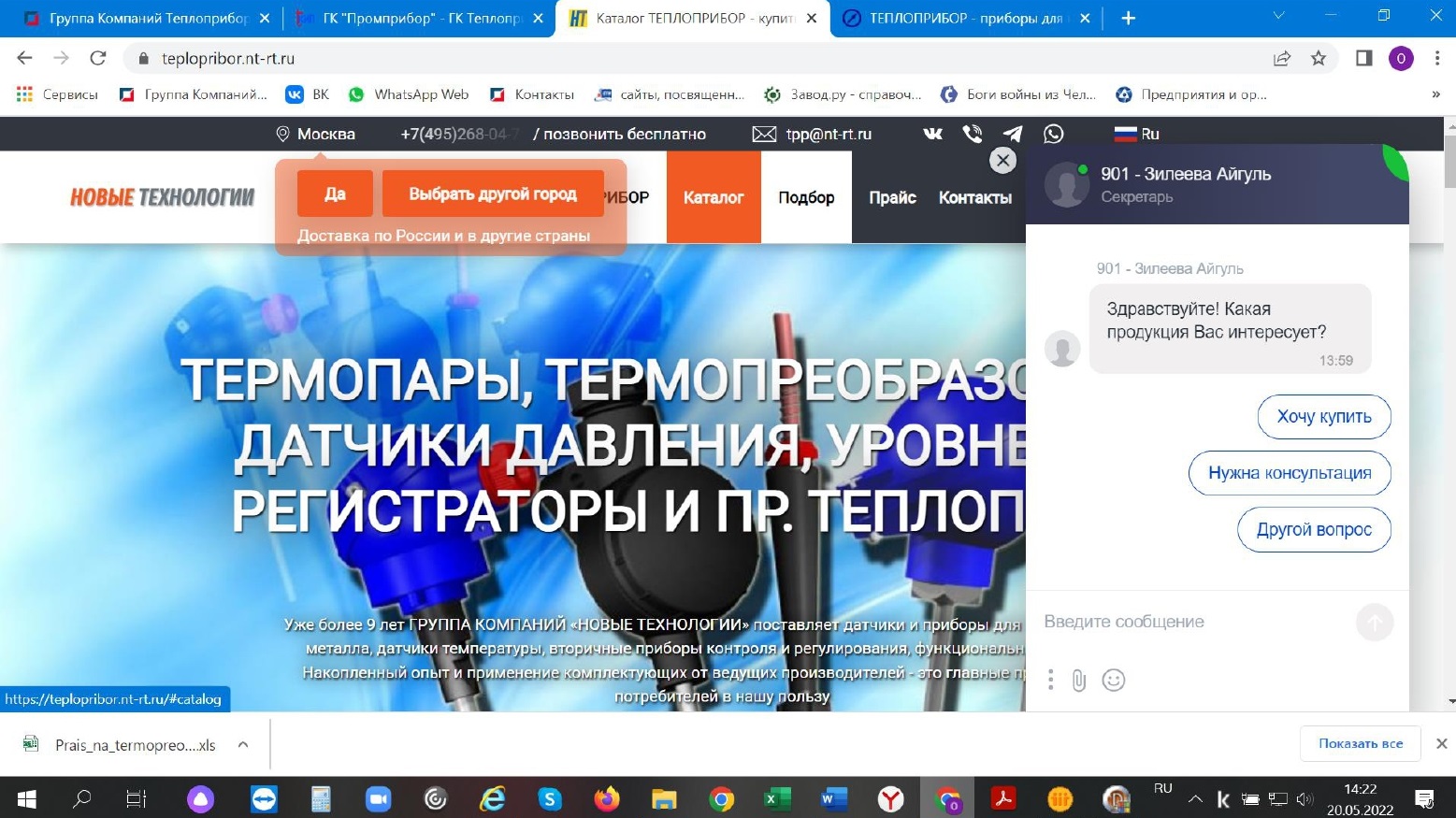Open the WhatsApp icon in site header
This screenshot has width=1456, height=818.
point(1054,134)
